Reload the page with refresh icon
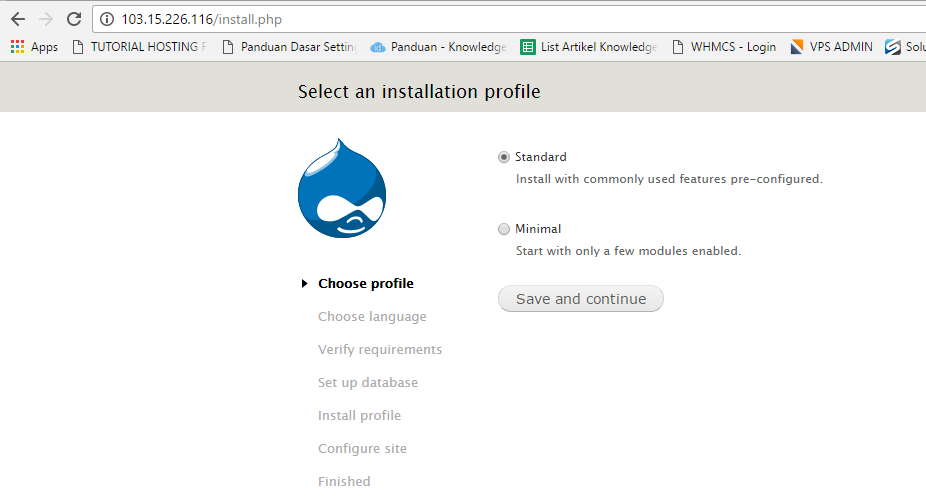The image size is (926, 501). 73,19
